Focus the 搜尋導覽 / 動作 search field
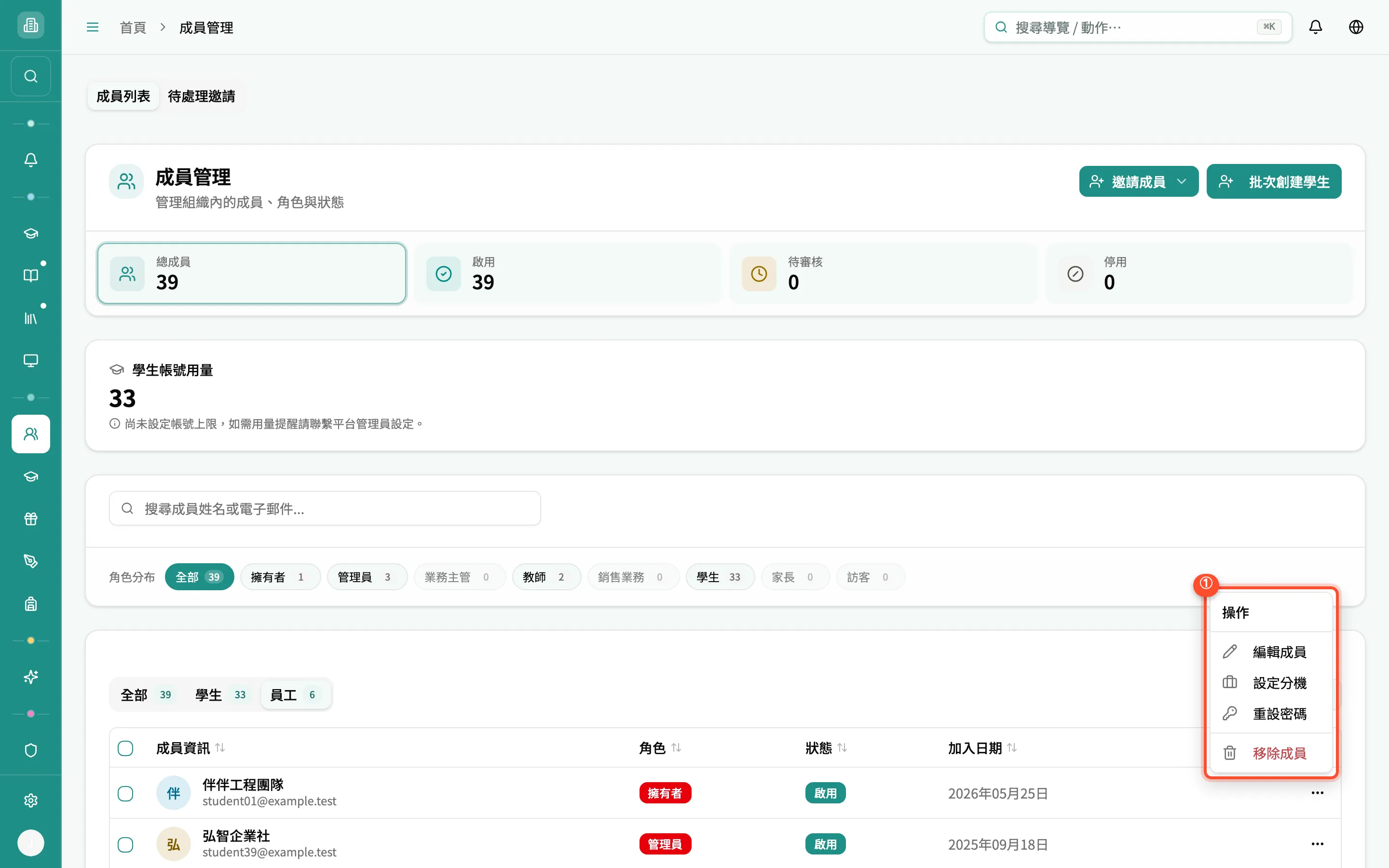The image size is (1389, 868). [1138, 27]
